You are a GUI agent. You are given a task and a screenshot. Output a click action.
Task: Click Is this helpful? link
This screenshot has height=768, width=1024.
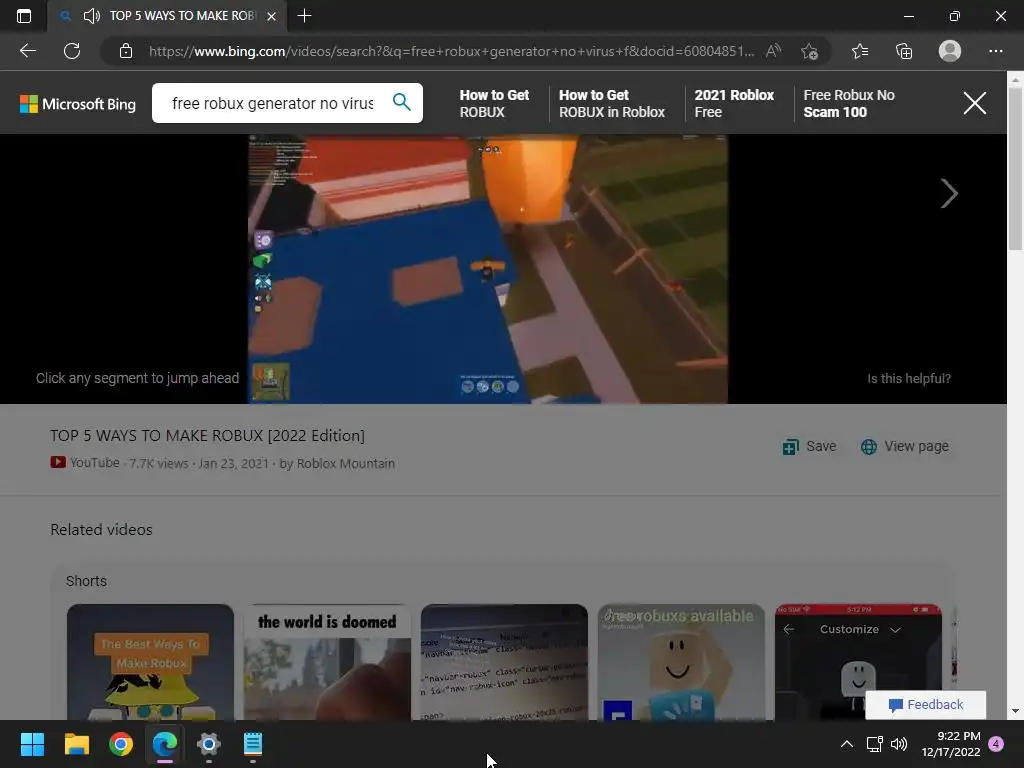(x=908, y=378)
